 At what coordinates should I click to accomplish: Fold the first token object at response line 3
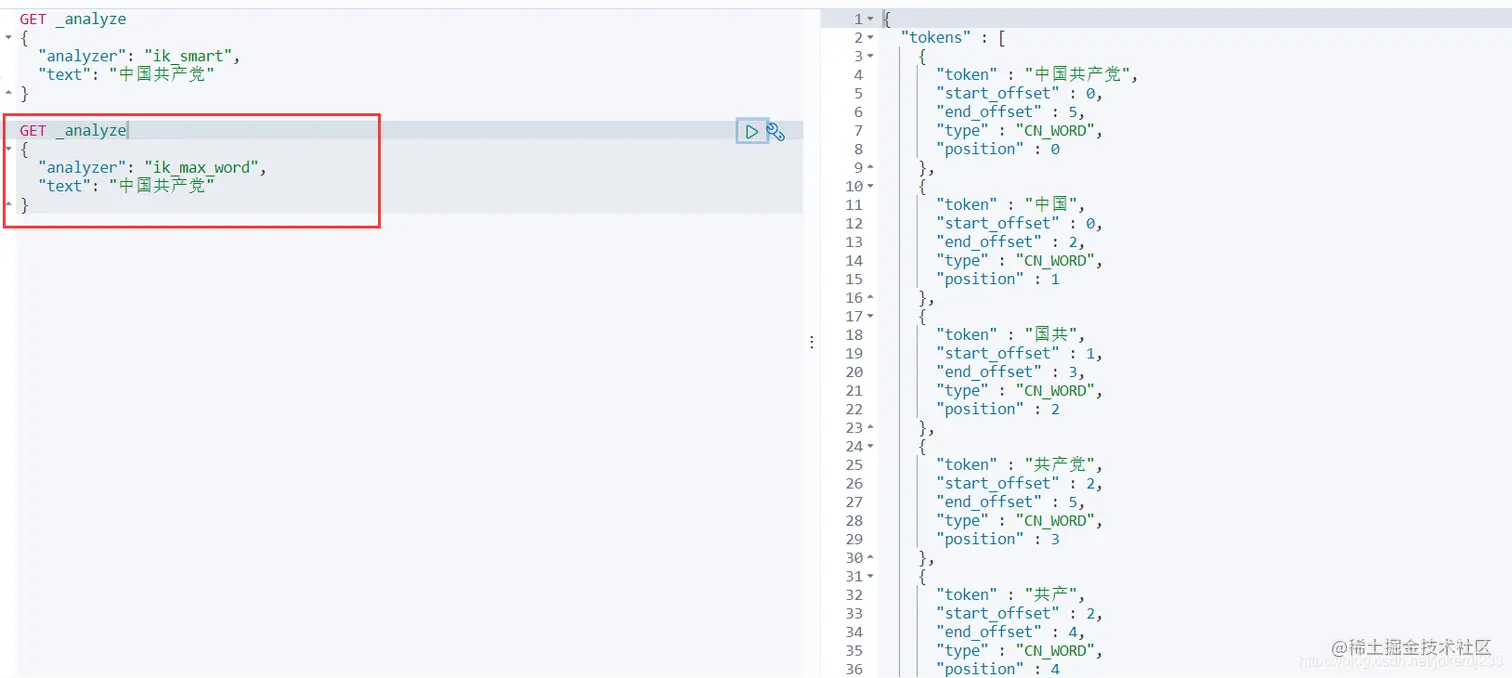pos(870,56)
